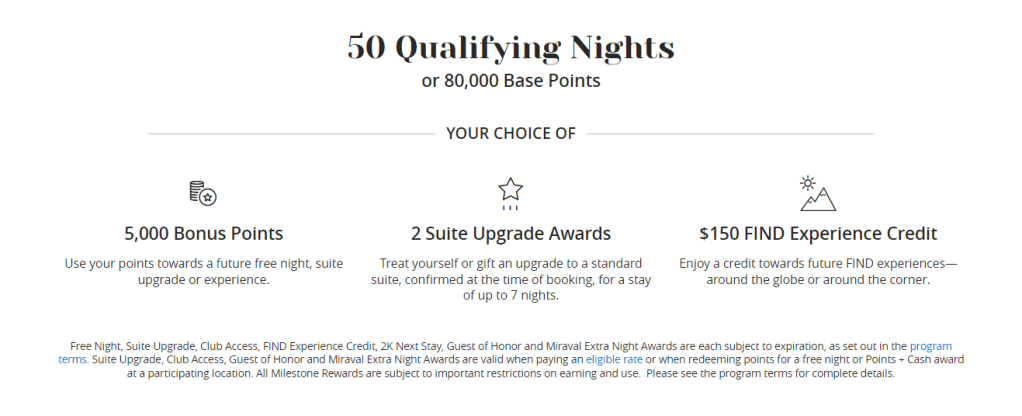The image size is (1022, 416).
Task: Click the YOUR CHOICE OF label
Action: point(511,133)
